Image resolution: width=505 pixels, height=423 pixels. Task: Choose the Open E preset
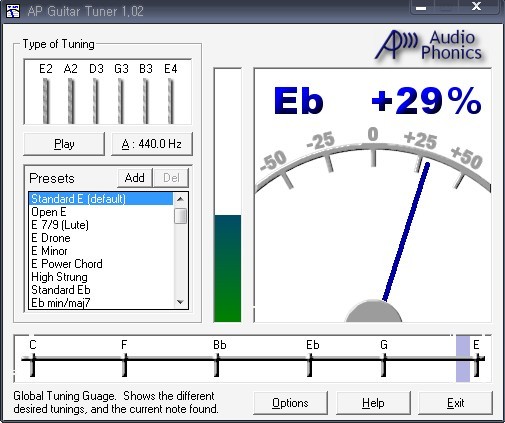101,212
